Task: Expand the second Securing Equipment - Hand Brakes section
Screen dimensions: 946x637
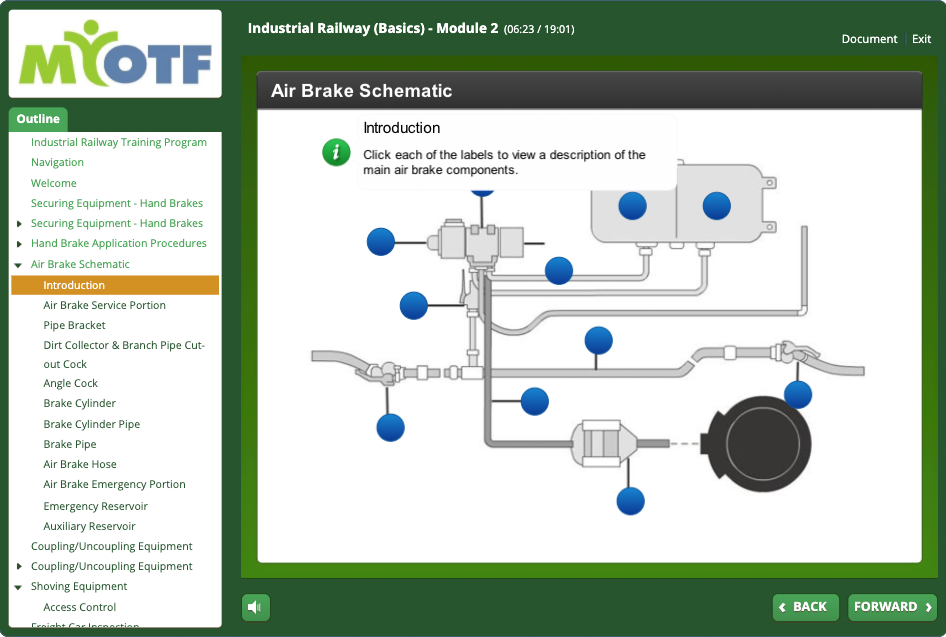Action: [19, 224]
